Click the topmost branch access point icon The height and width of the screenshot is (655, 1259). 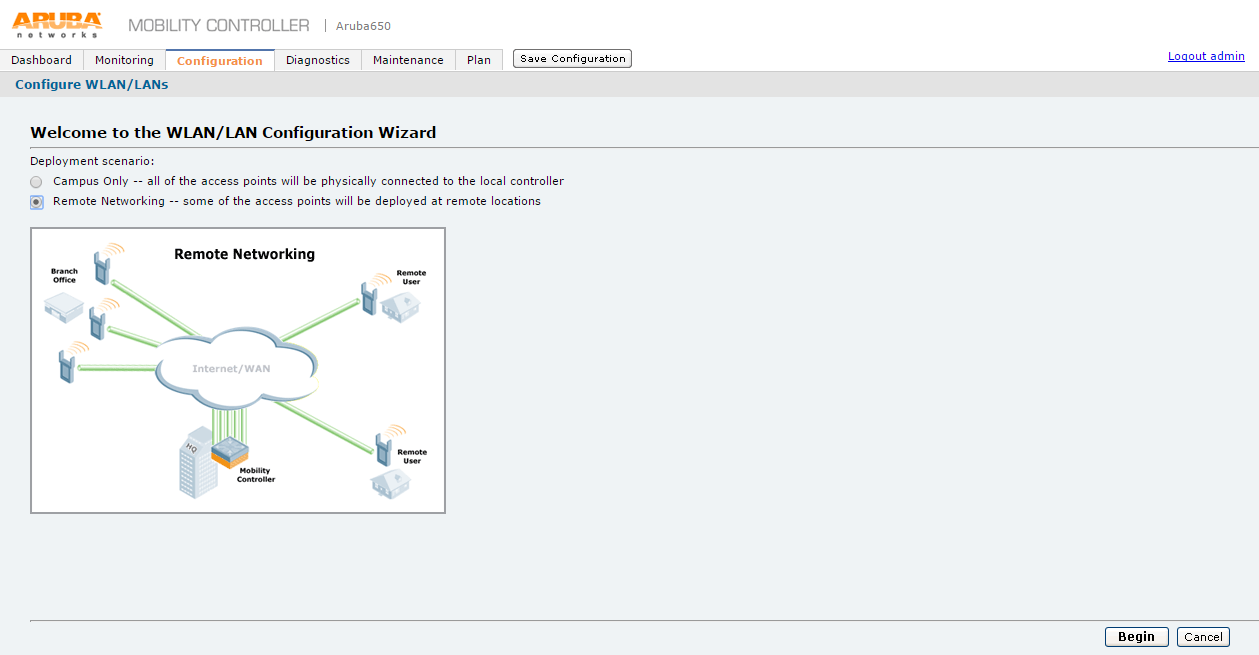(x=103, y=265)
